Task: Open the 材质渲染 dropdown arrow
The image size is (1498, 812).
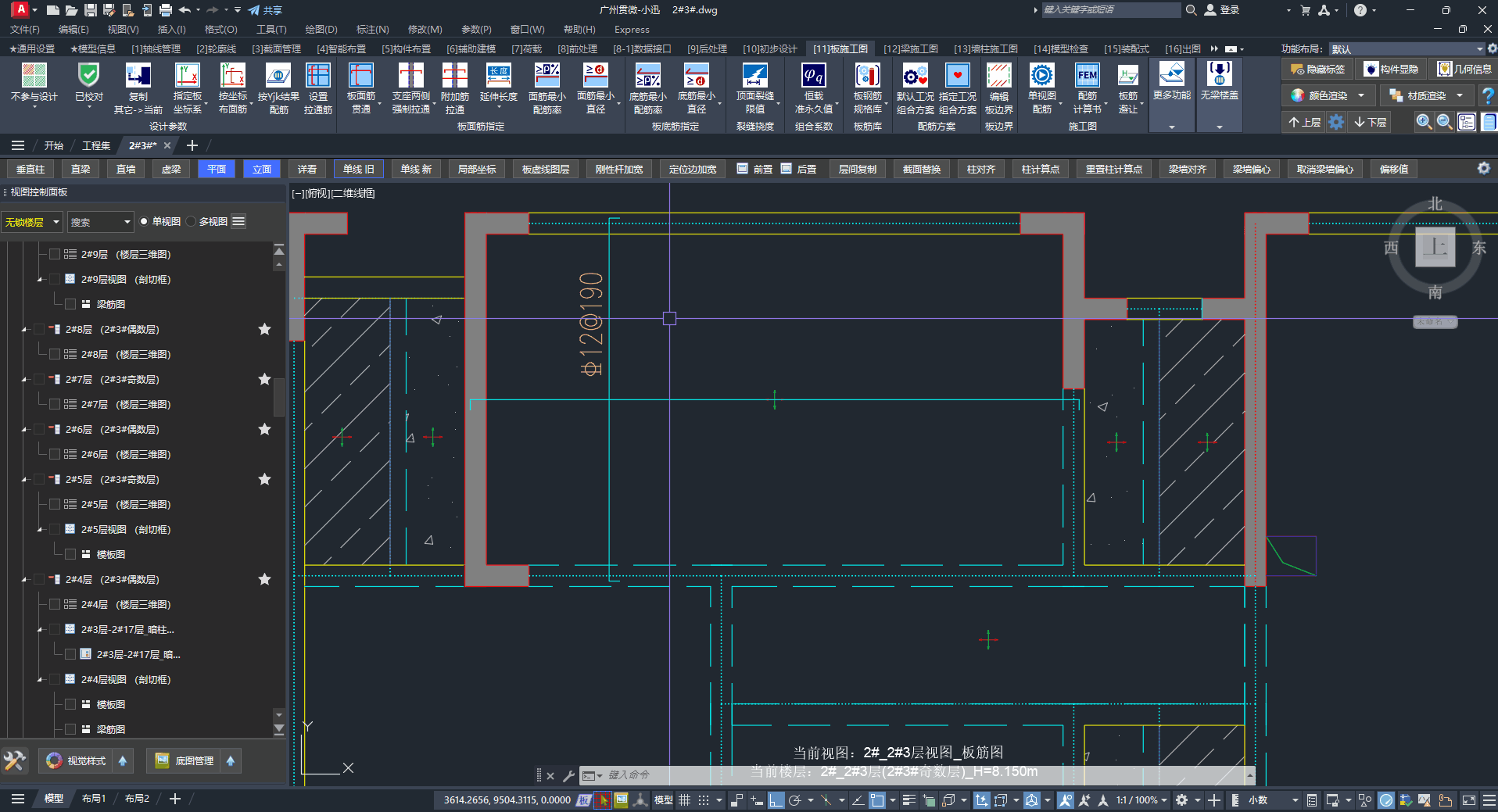Action: pos(1460,95)
